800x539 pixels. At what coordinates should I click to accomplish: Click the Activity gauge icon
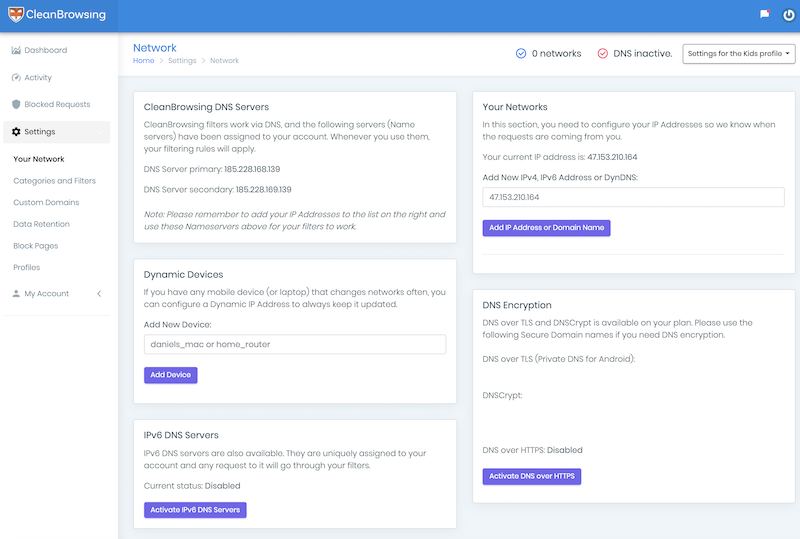(16, 78)
